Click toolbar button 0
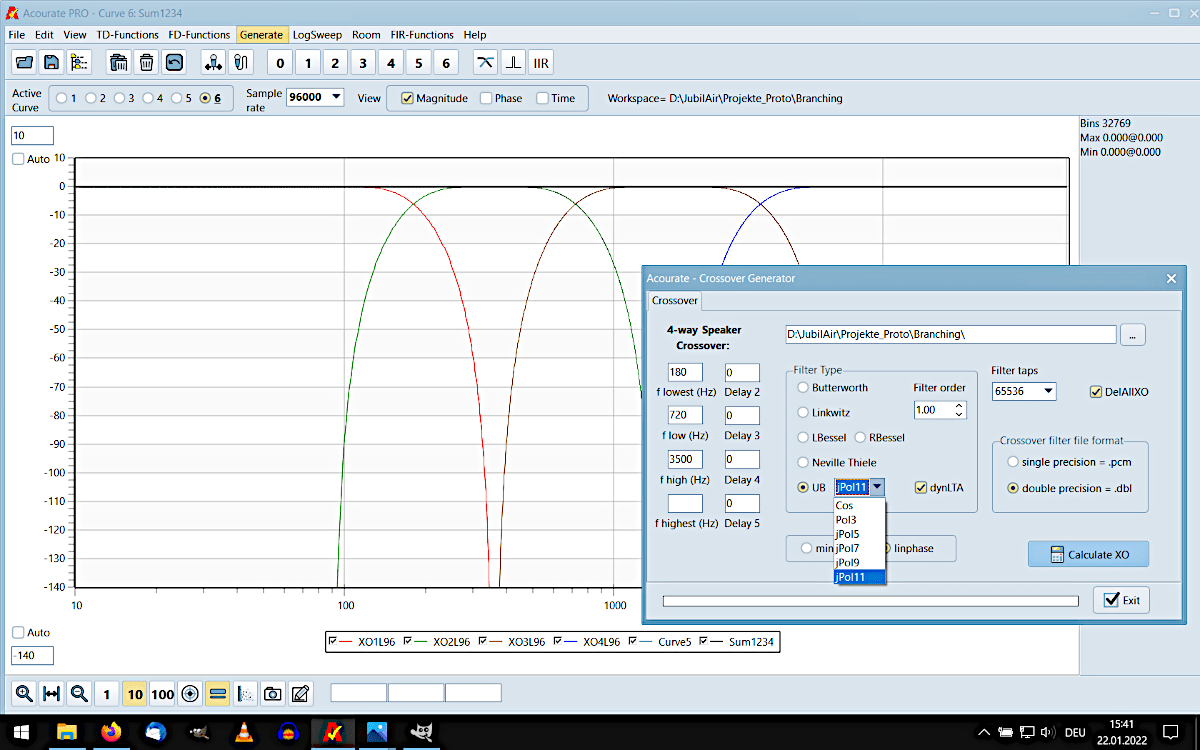1200x750 pixels. coord(280,63)
